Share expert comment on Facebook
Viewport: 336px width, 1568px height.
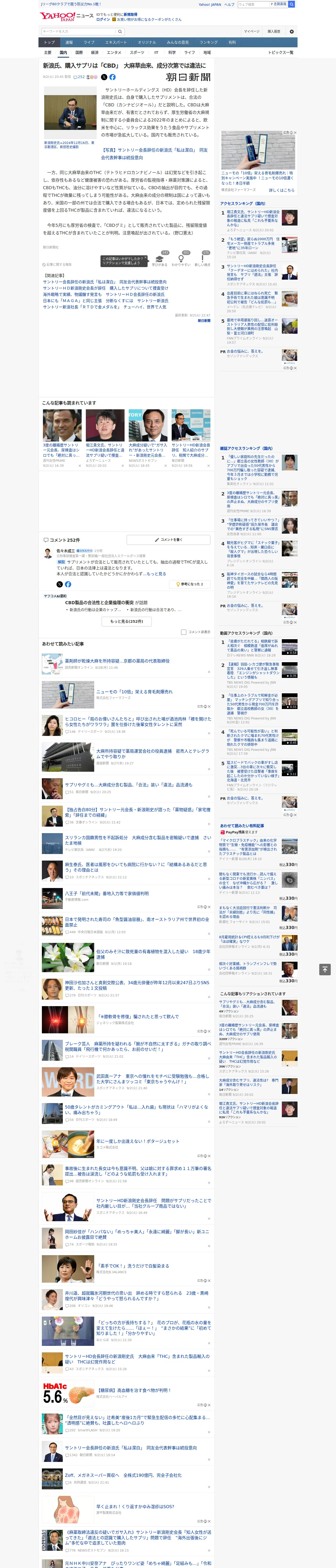(68, 584)
